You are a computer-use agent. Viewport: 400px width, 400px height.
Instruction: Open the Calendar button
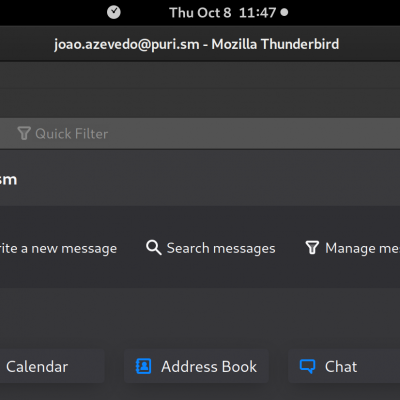[x=52, y=366]
